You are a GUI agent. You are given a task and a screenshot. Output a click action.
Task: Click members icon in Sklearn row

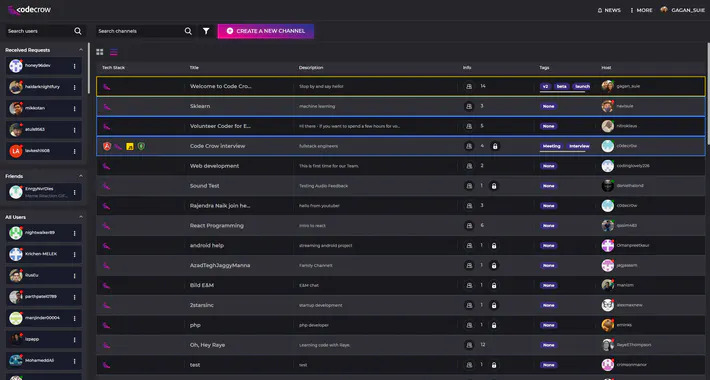pyautogui.click(x=469, y=106)
